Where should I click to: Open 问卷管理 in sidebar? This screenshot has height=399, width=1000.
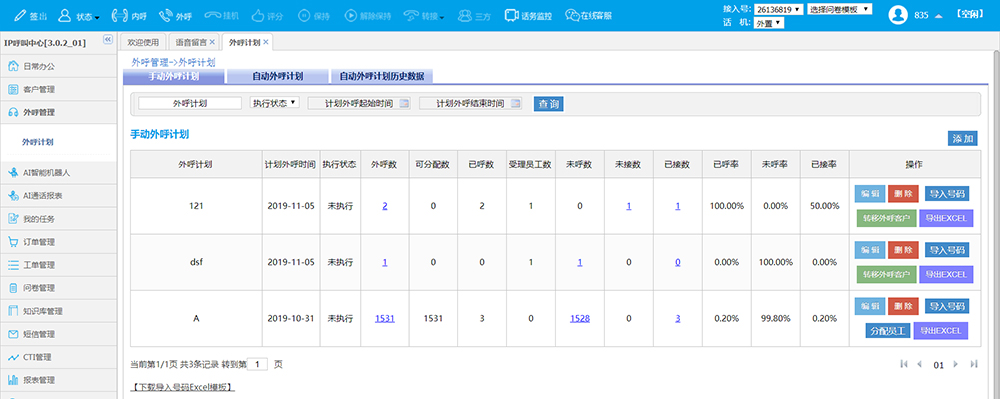point(58,287)
